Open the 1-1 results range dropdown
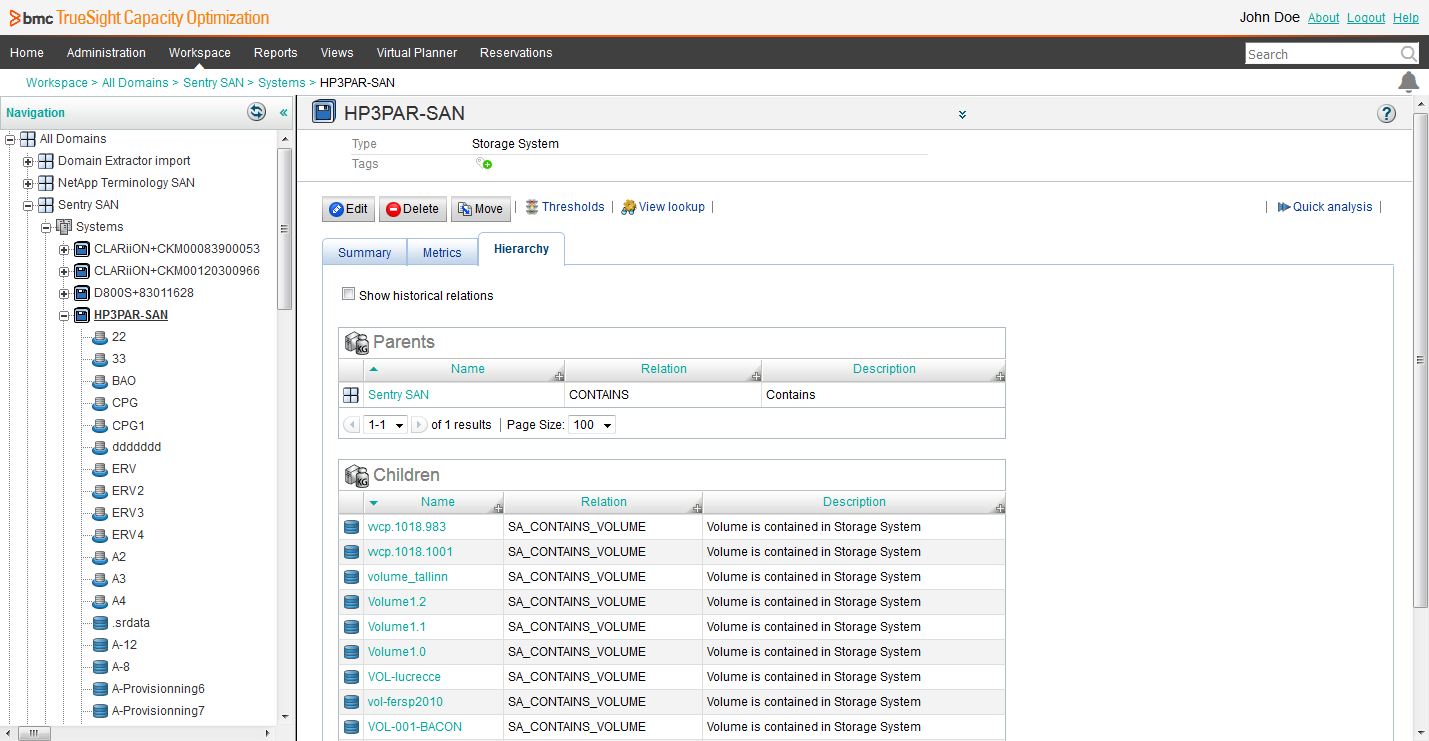 tap(386, 425)
